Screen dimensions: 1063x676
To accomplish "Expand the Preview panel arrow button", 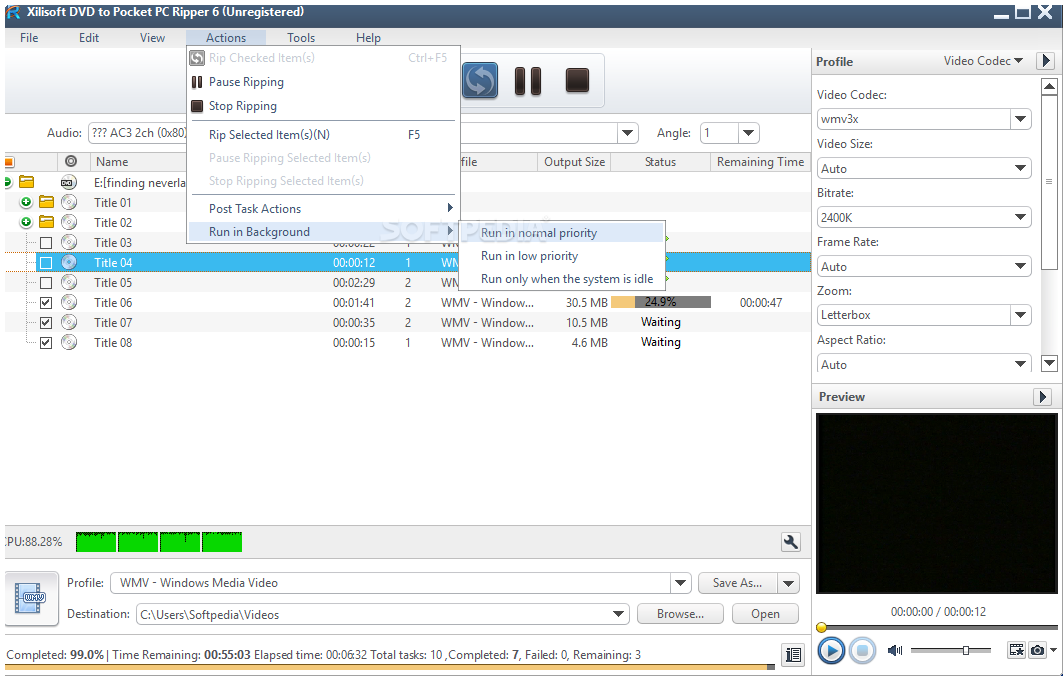I will 1042,397.
